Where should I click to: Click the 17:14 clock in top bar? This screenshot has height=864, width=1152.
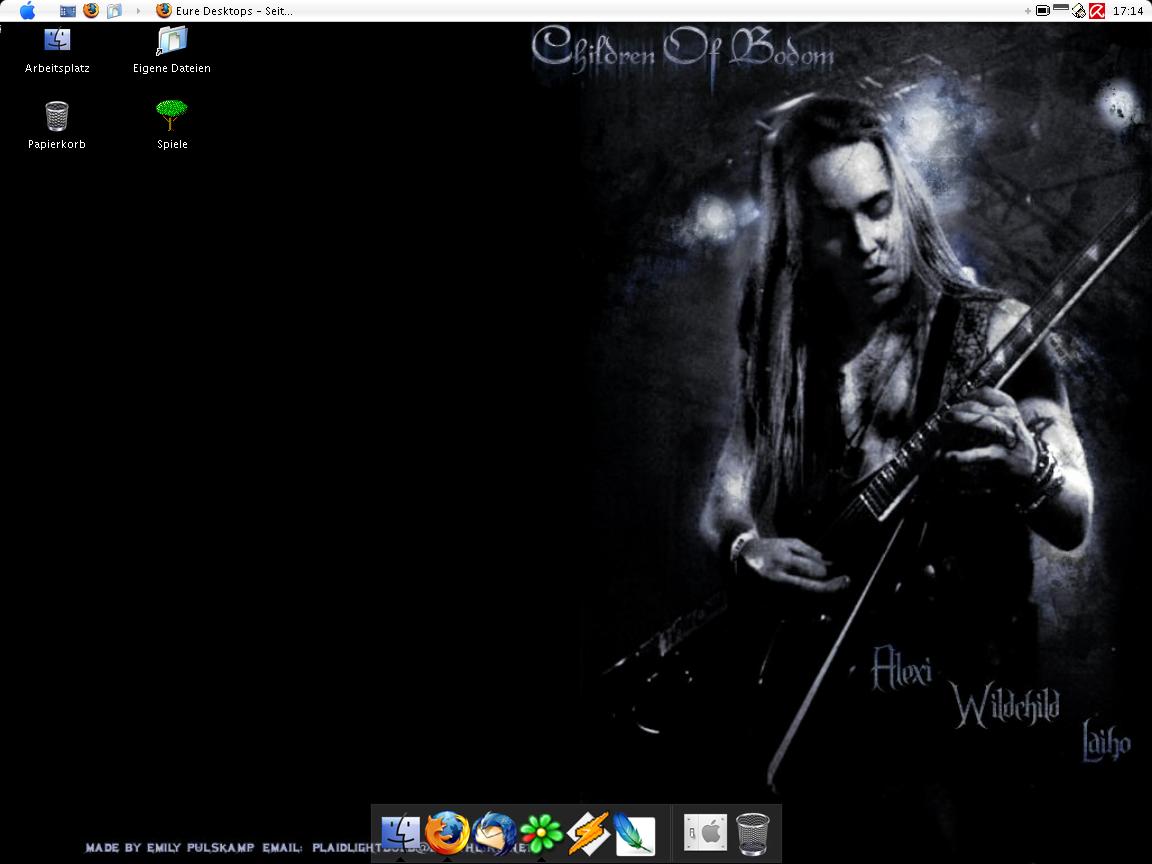point(1128,11)
